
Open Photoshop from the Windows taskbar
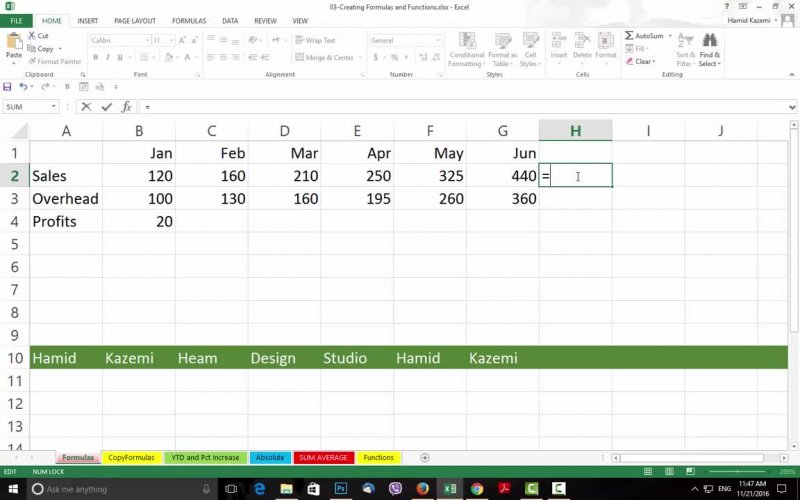343,489
